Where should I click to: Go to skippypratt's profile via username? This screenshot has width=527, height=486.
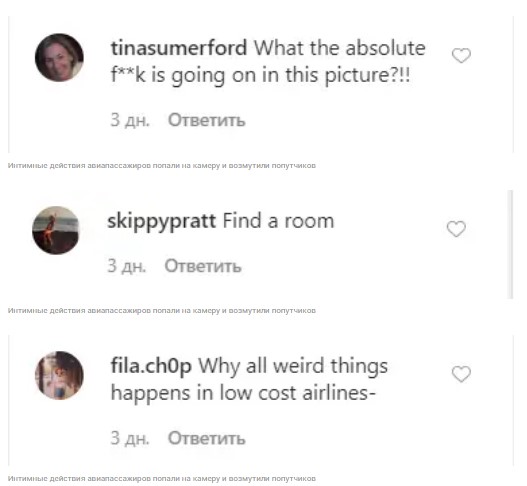click(161, 221)
